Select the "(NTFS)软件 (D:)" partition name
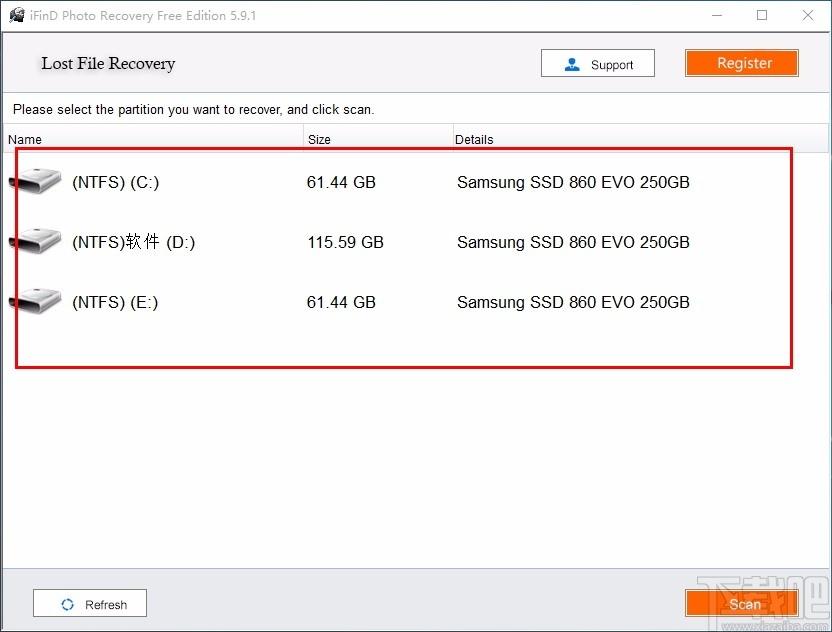The image size is (832, 632). (134, 242)
